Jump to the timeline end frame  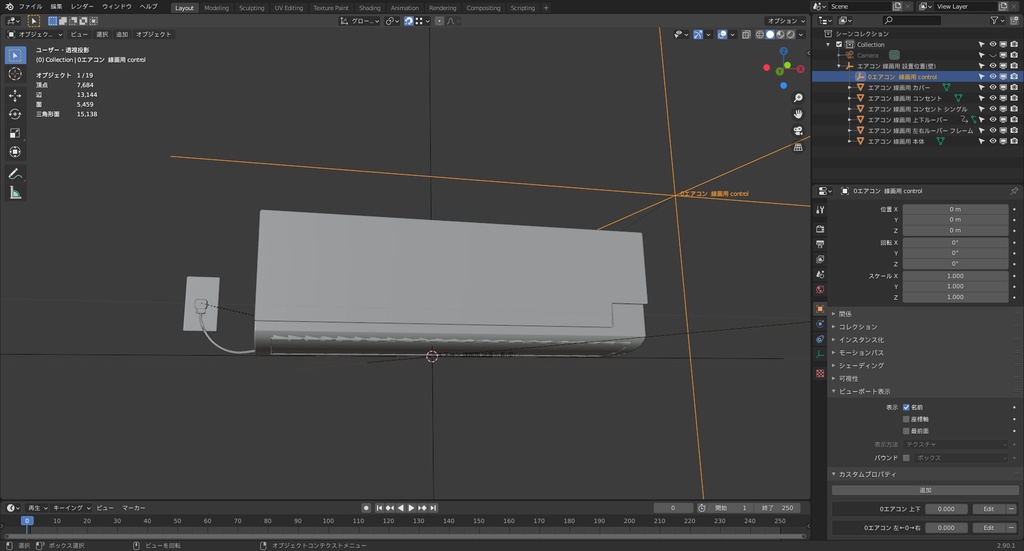coord(434,508)
